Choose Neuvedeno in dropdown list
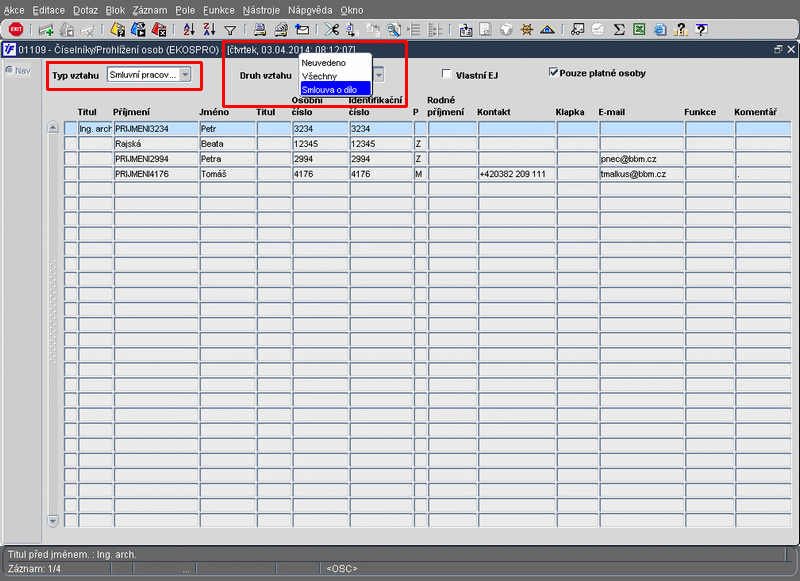 point(335,63)
